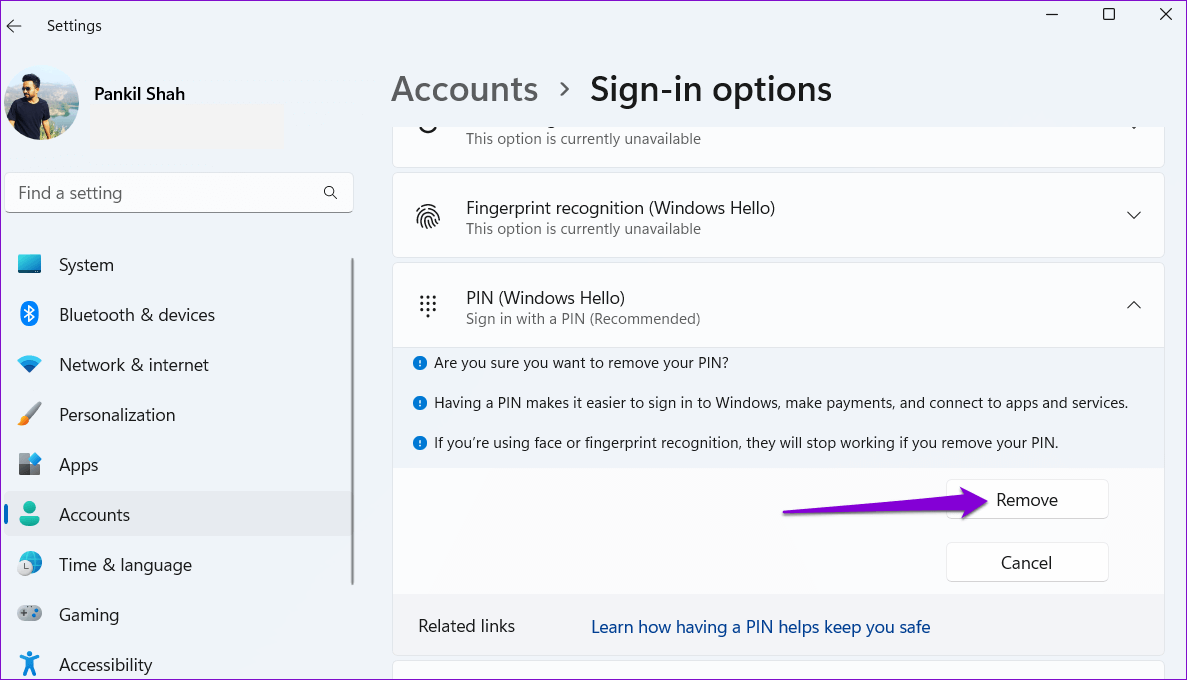Go to Network & internet settings
Screen dimensions: 1187x680
tap(178, 365)
